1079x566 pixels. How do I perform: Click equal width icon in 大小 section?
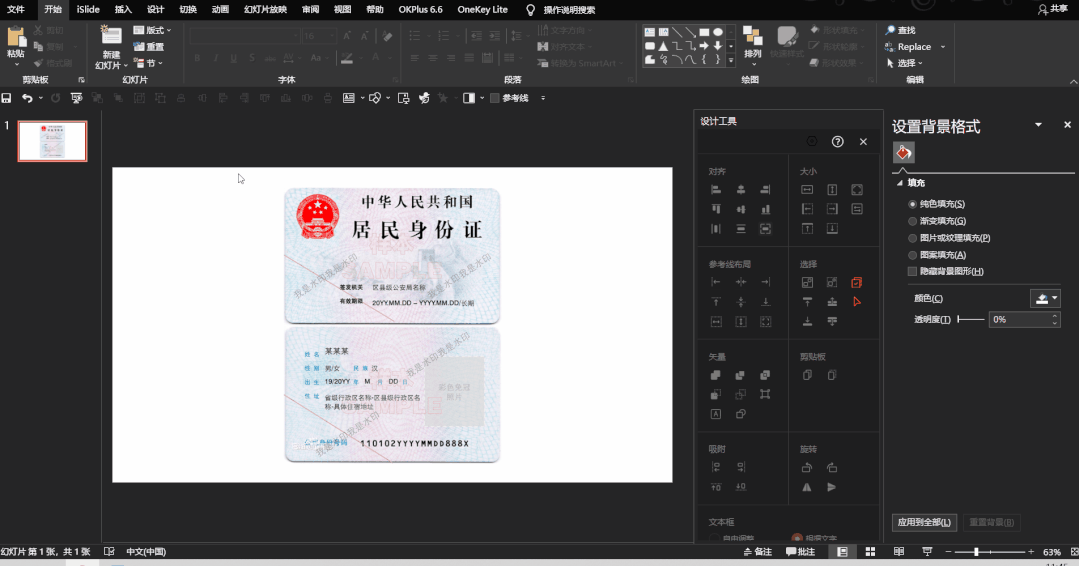[x=807, y=190]
